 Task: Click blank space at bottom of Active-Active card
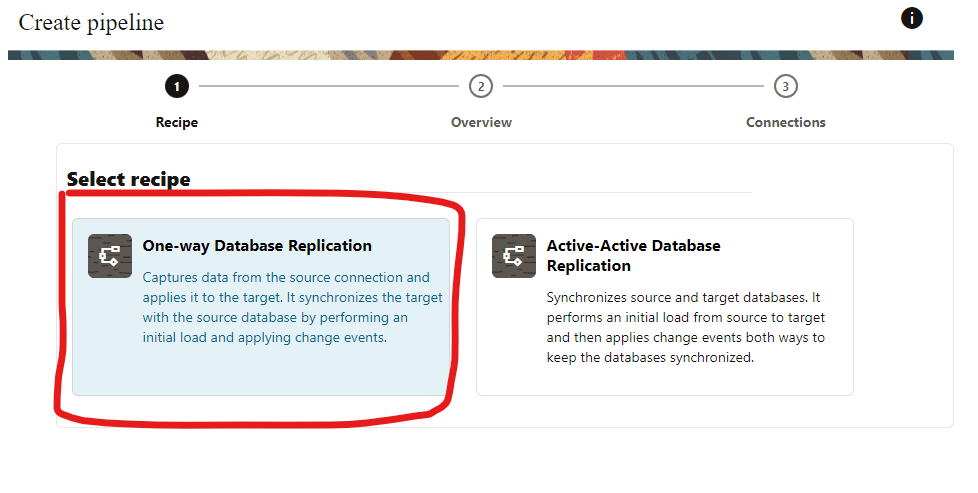point(664,382)
